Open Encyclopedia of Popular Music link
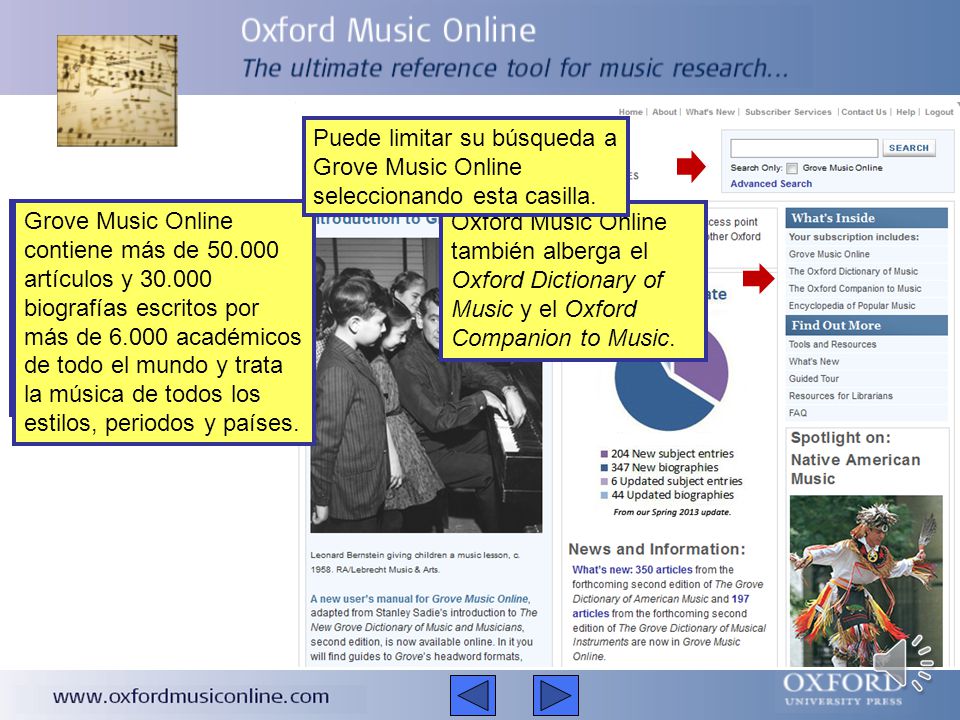Viewport: 960px width, 720px height. [852, 306]
